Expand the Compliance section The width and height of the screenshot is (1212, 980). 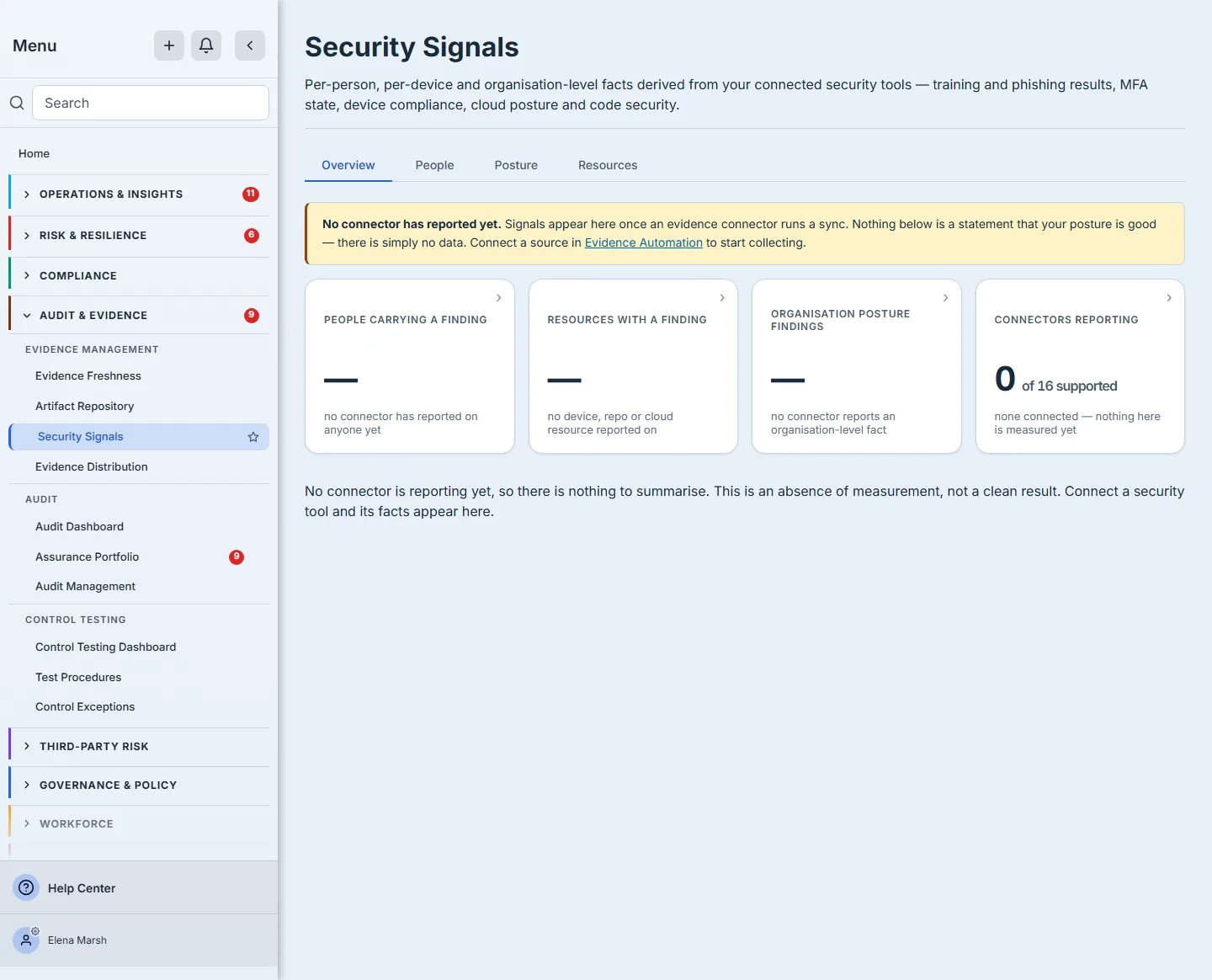point(139,276)
